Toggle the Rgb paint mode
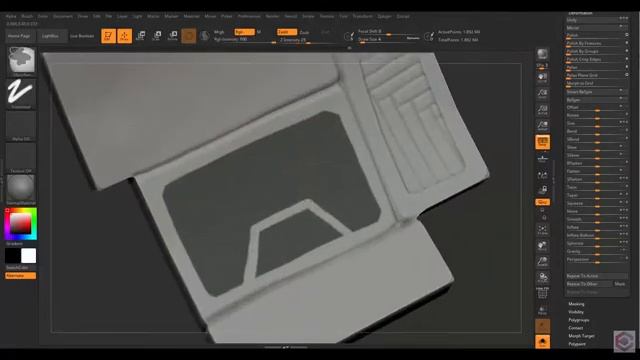640x360 pixels. (244, 32)
